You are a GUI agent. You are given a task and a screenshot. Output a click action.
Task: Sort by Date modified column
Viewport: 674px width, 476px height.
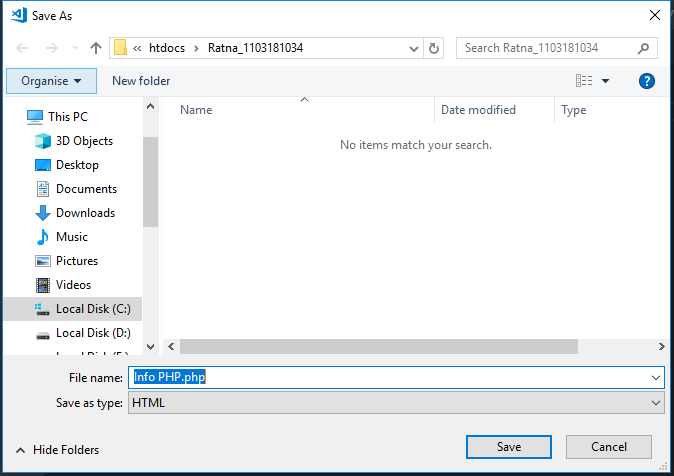[x=478, y=110]
